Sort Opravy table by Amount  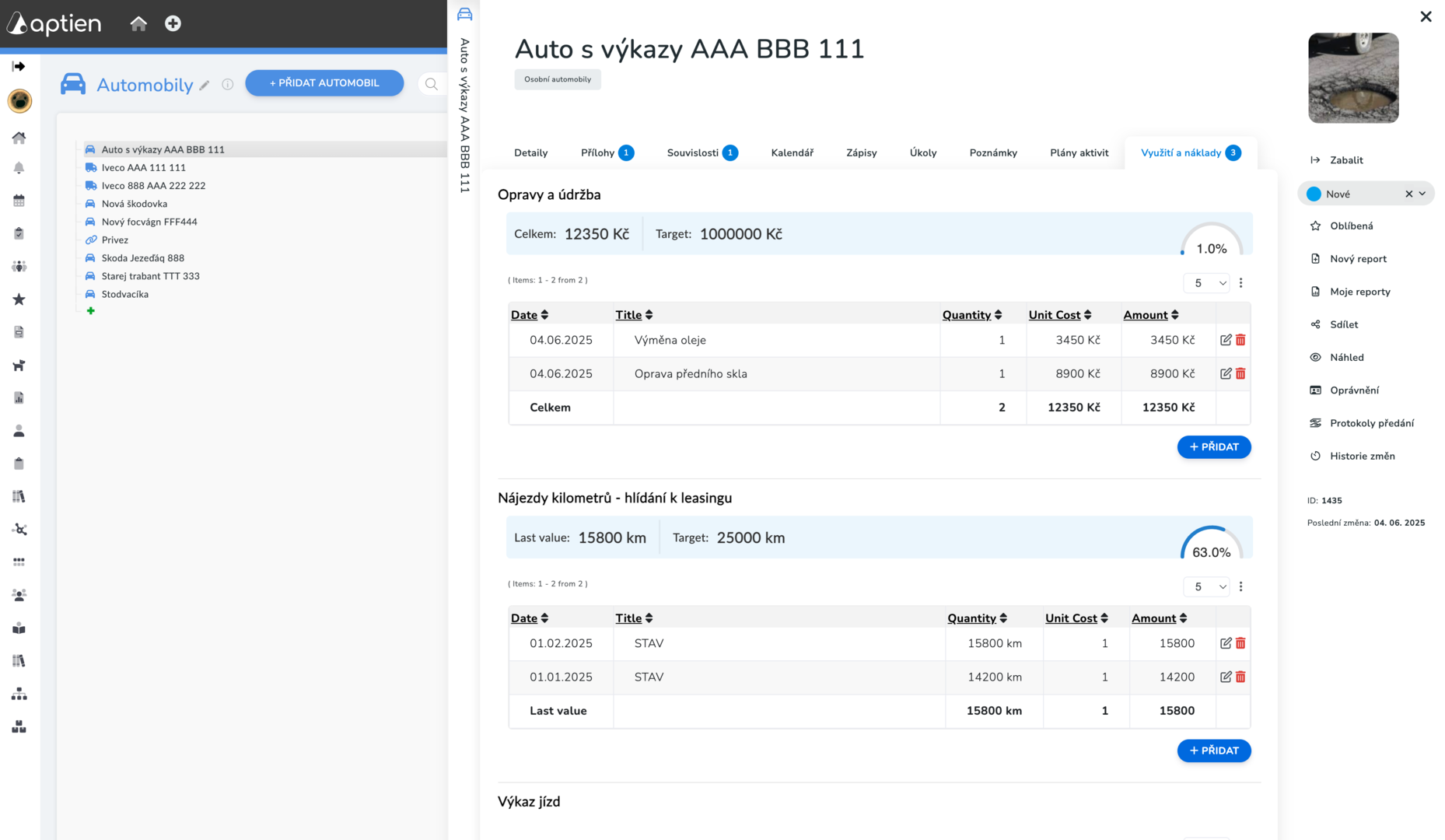[1151, 315]
